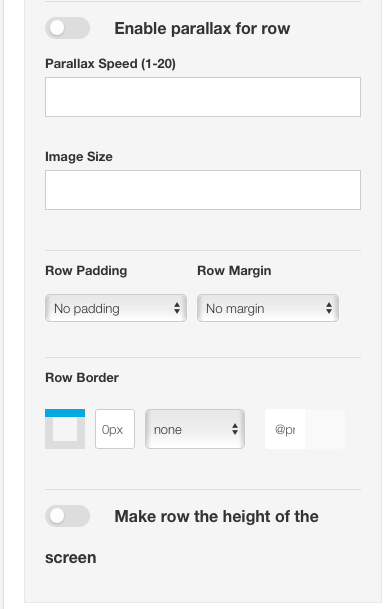Click the 'Image Size' label
This screenshot has width=386, height=609.
point(79,157)
